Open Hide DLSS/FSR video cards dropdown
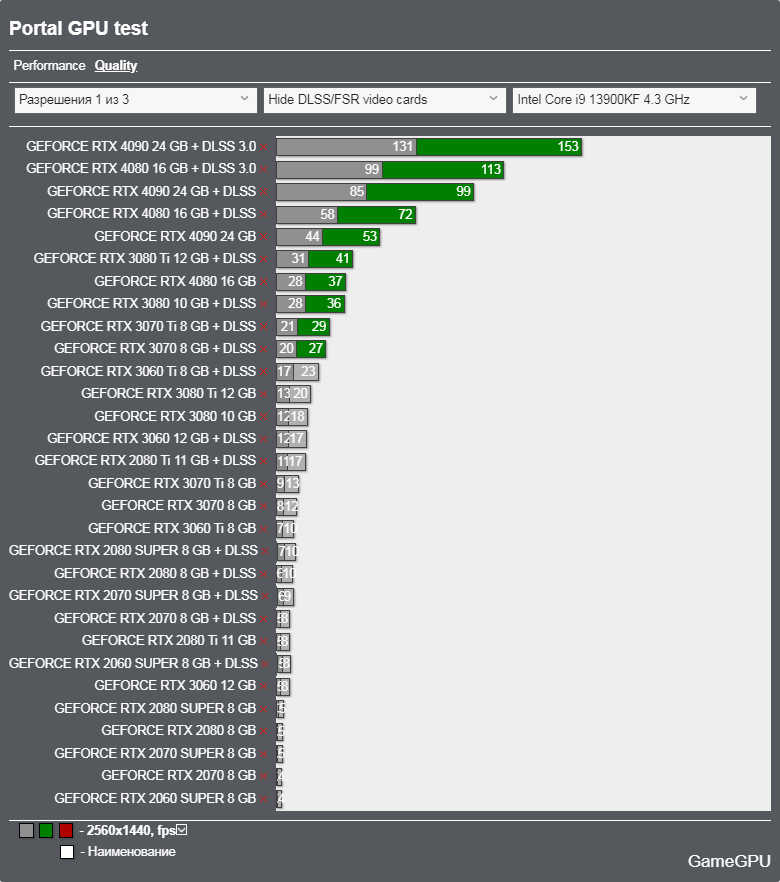780x882 pixels. tap(385, 100)
